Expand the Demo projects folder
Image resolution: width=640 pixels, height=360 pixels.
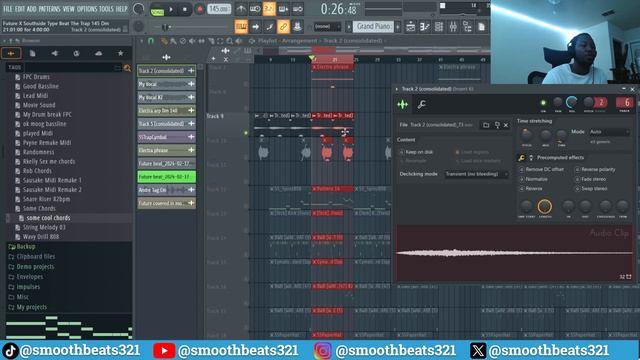(35, 267)
